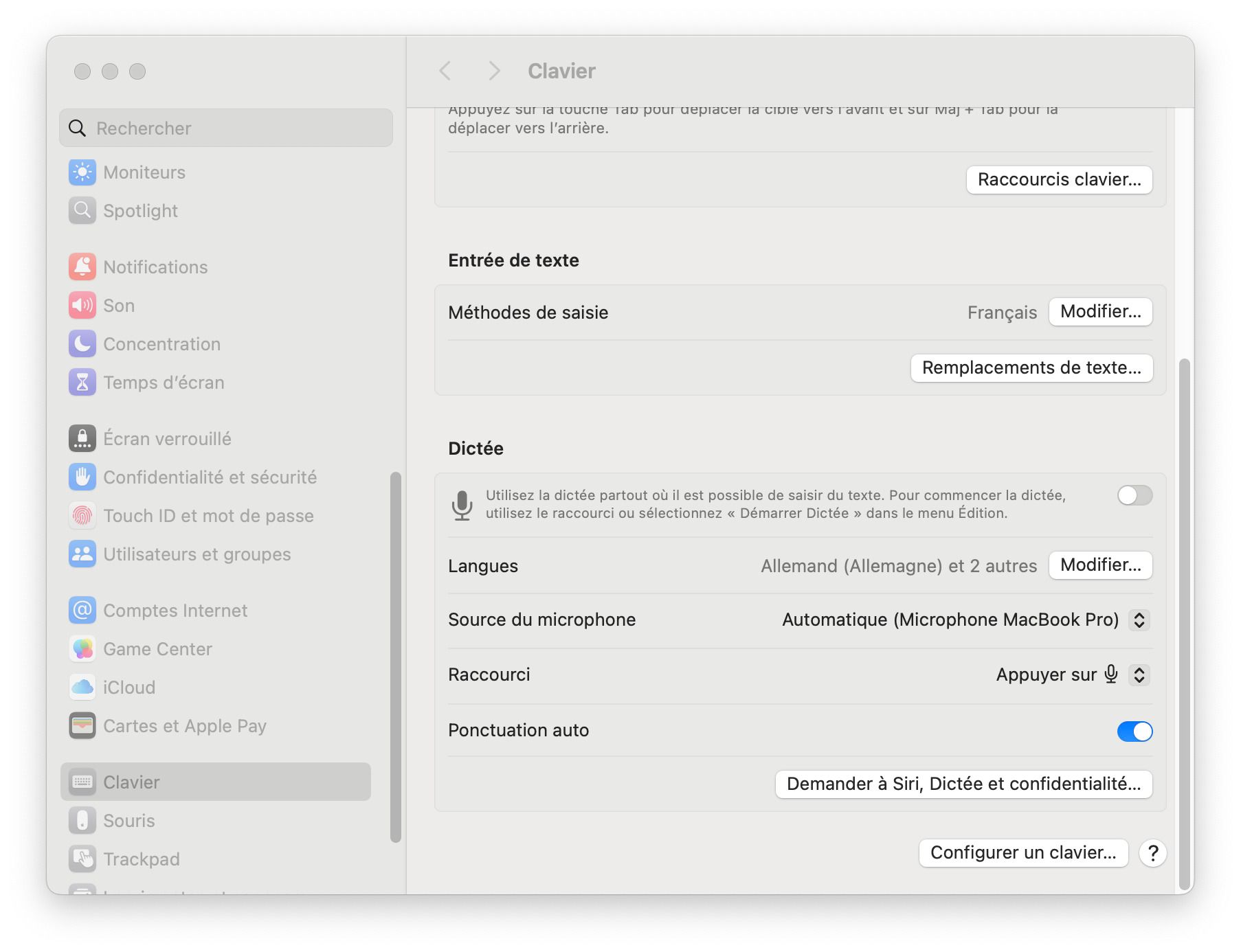1241x952 pixels.
Task: Open Spotlight settings via its icon
Action: [x=82, y=211]
